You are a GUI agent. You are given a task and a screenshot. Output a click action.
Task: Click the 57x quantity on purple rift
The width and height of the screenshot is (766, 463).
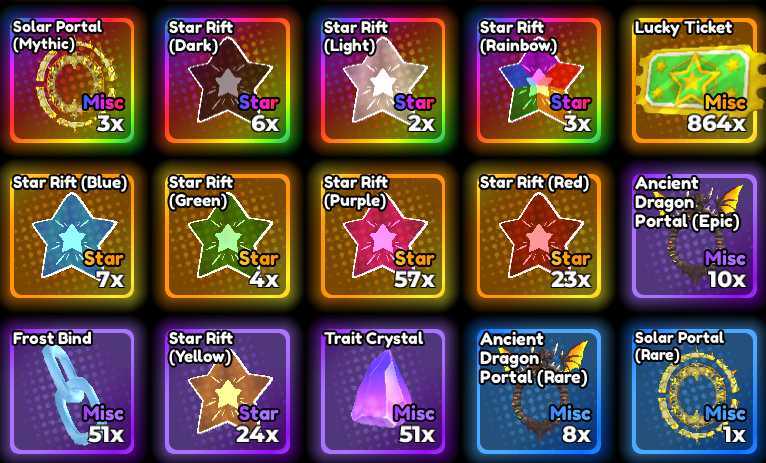click(414, 279)
